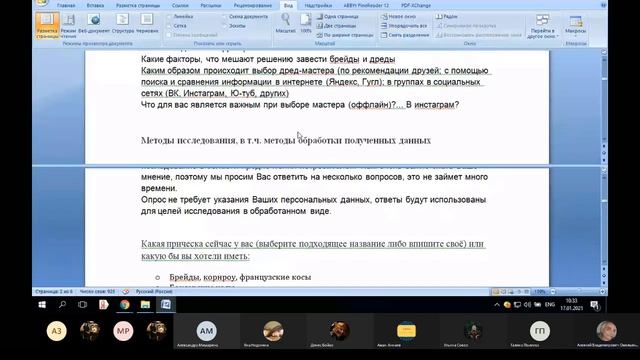Click Рядом side-by-side view button
Image resolution: width=640 pixels, height=360 pixels.
tap(447, 17)
